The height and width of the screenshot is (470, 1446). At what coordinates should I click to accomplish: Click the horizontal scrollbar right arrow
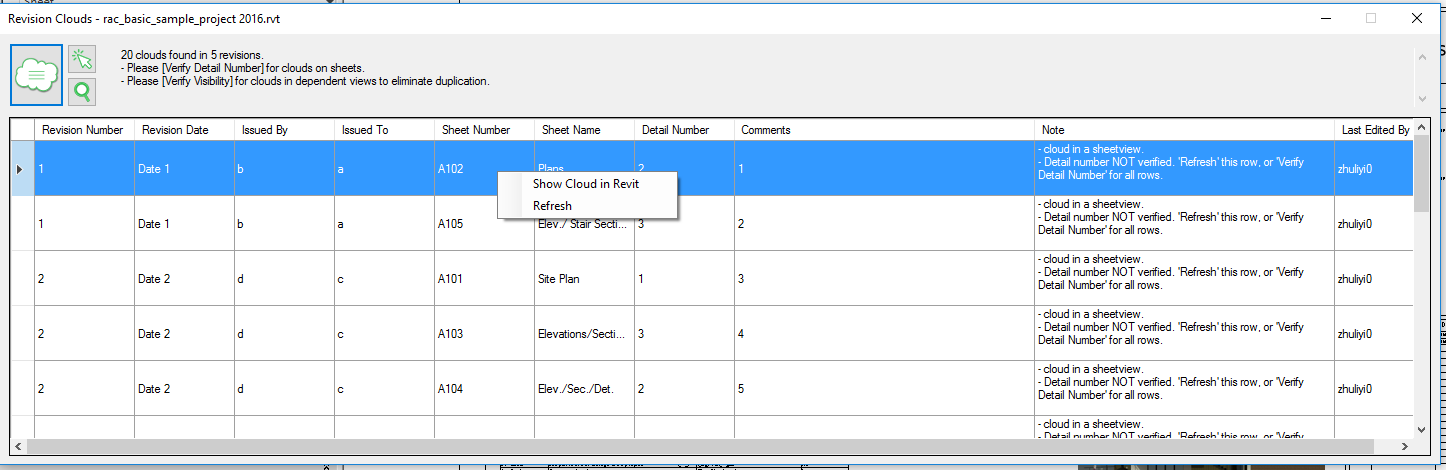pyautogui.click(x=1405, y=446)
